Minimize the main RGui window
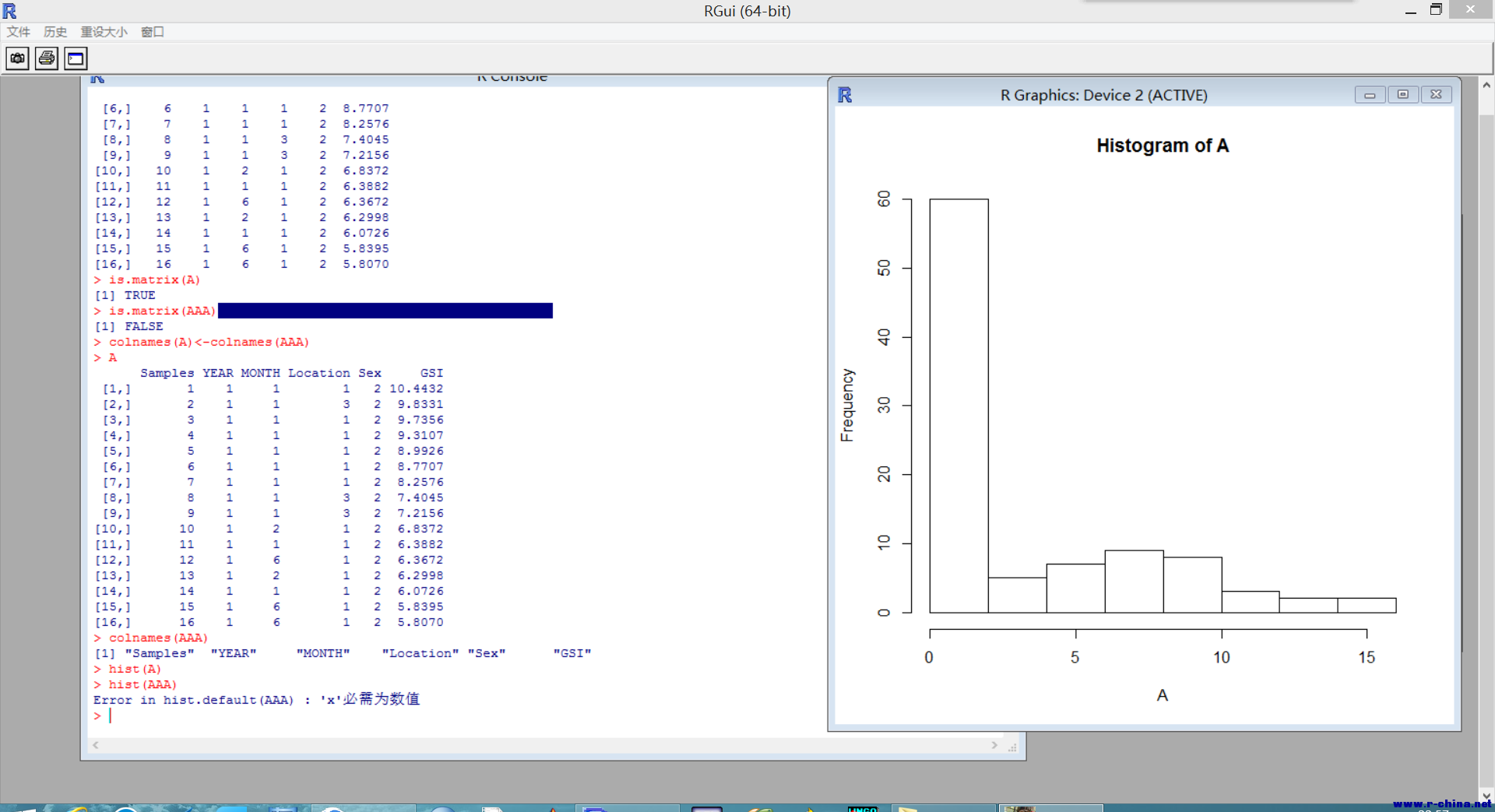This screenshot has height=812, width=1495. 1410,11
